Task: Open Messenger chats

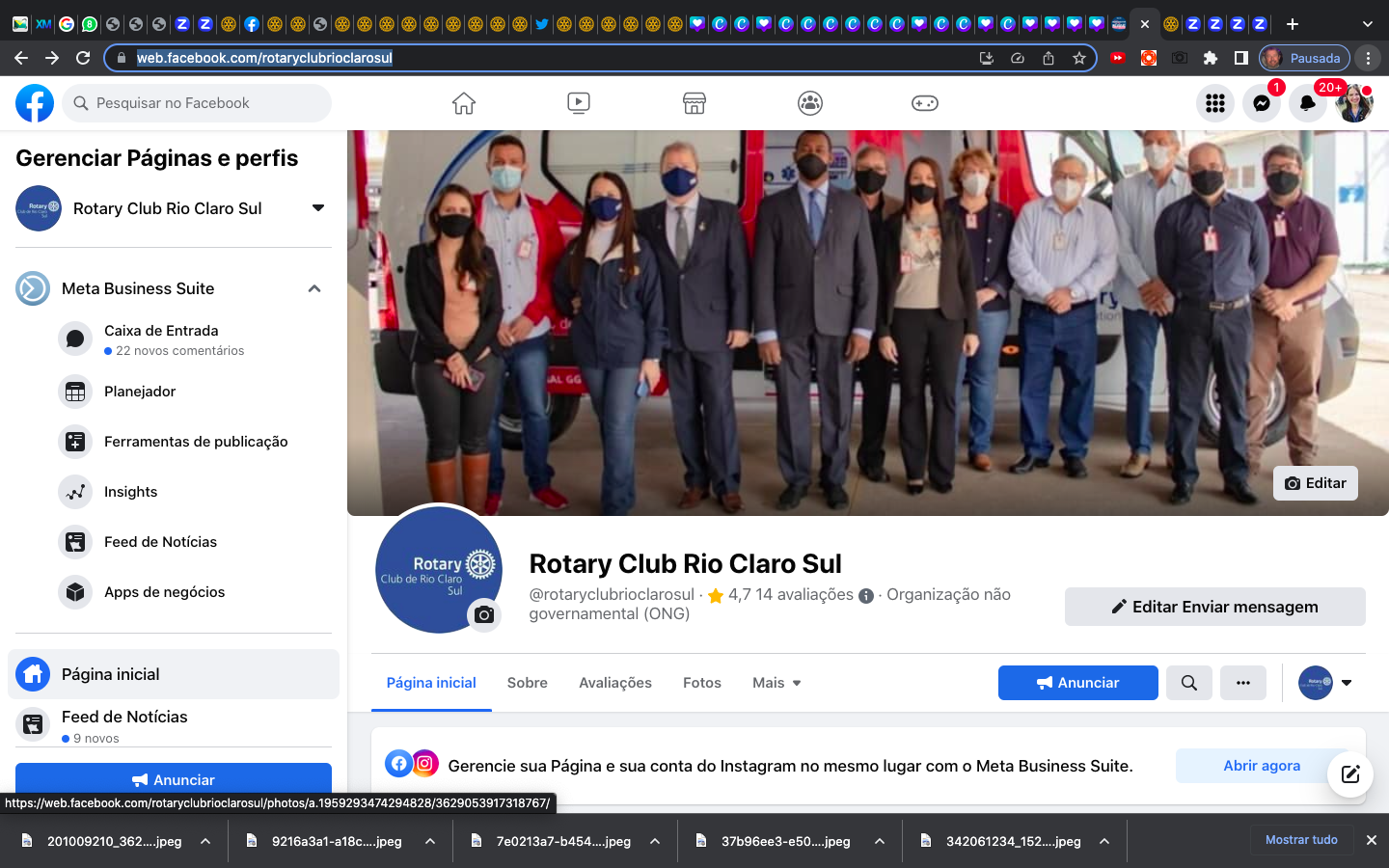Action: tap(1261, 103)
